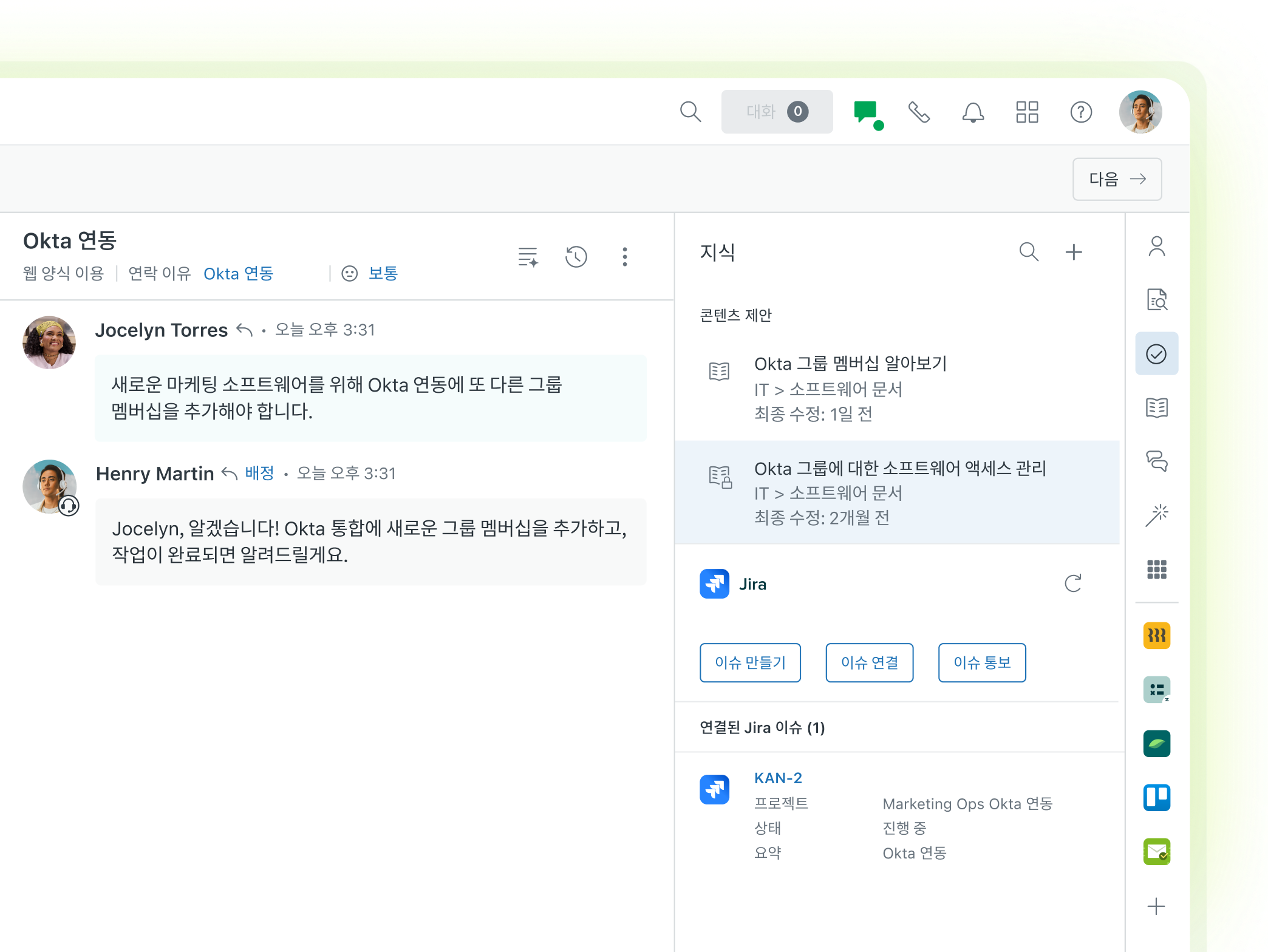Click the Okta 연동 contact reason link
1268x952 pixels.
[238, 274]
